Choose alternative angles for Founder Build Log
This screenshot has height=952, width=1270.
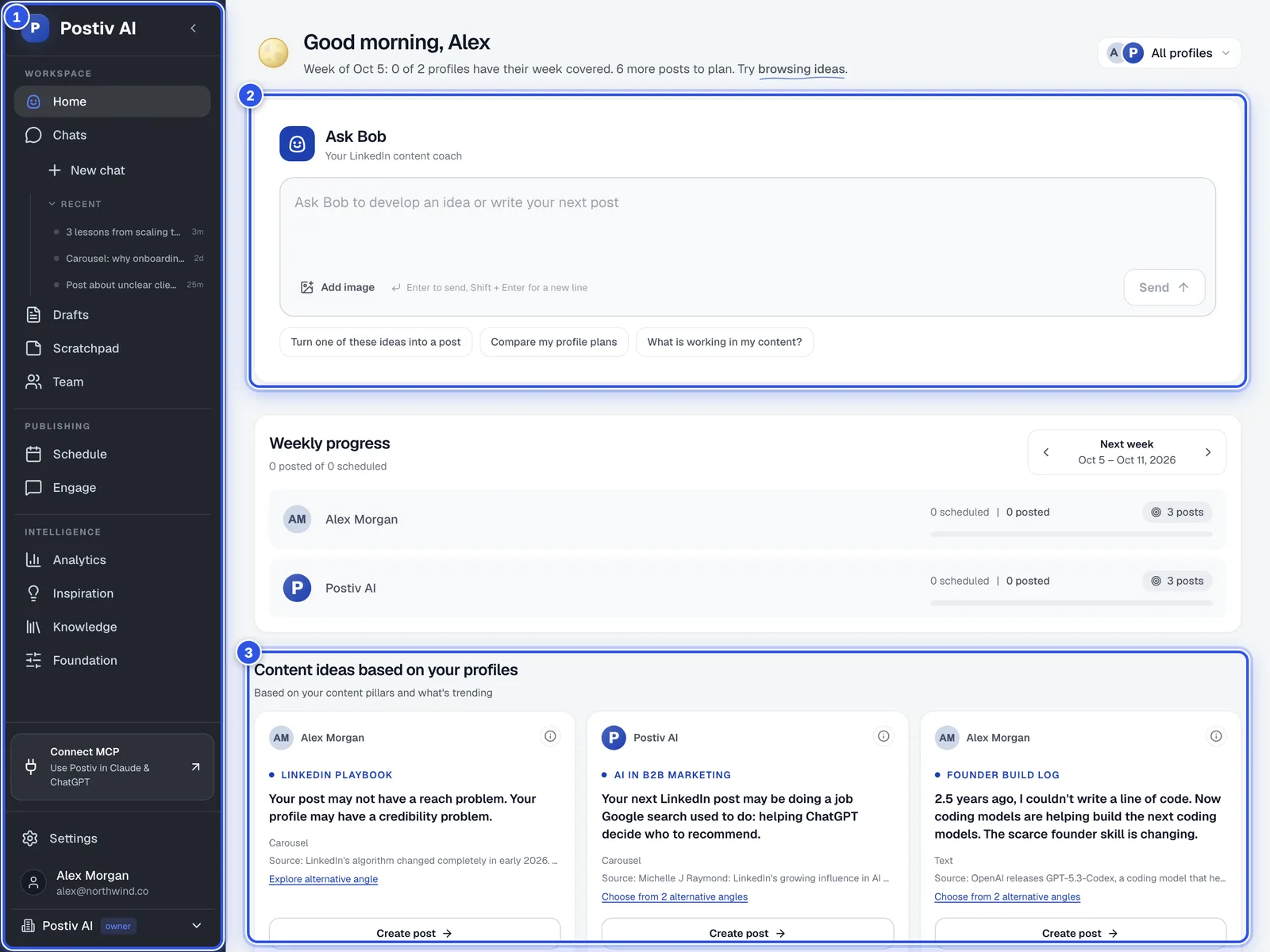tap(1007, 896)
